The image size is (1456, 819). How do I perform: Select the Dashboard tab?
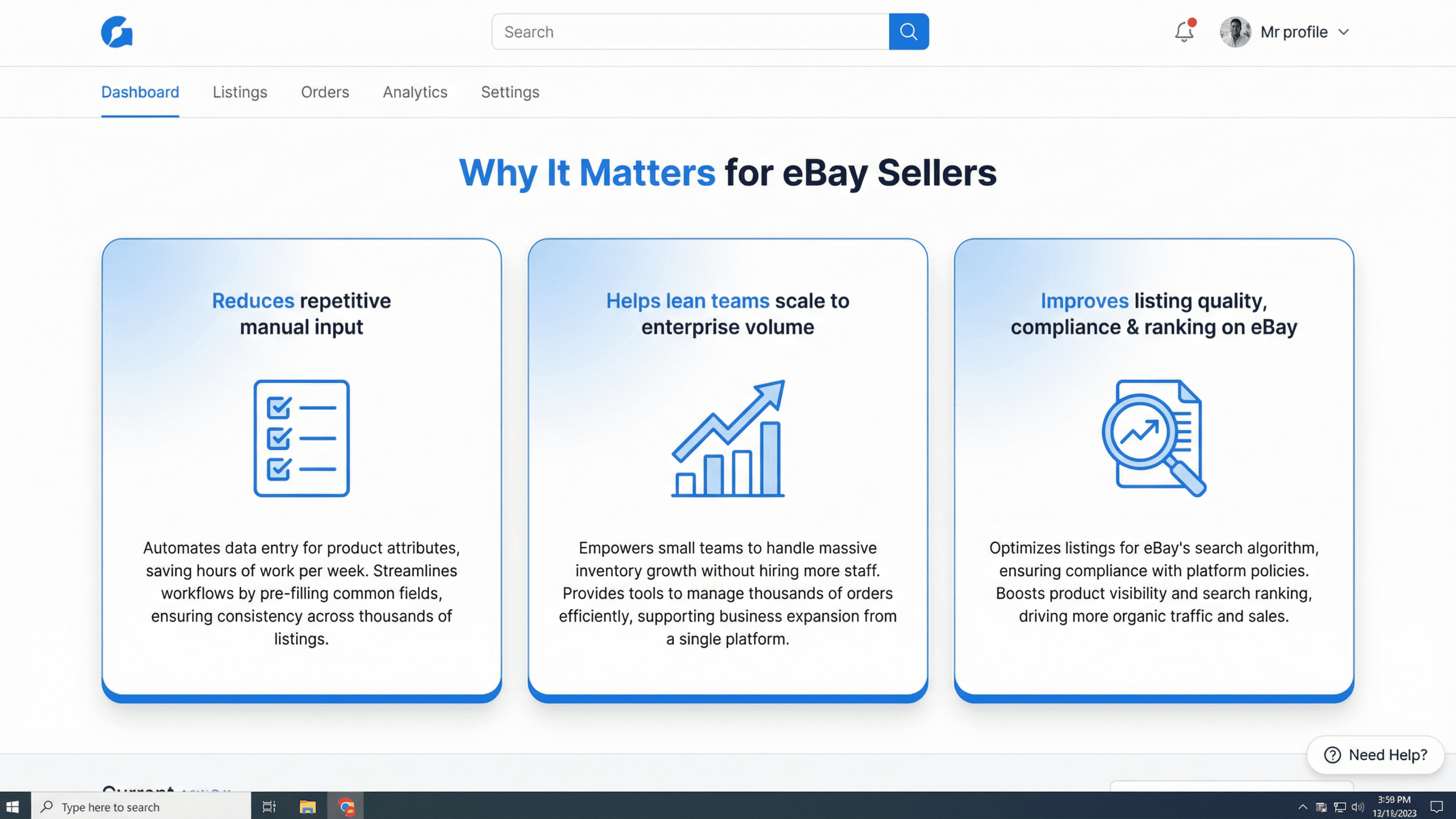coord(140,92)
